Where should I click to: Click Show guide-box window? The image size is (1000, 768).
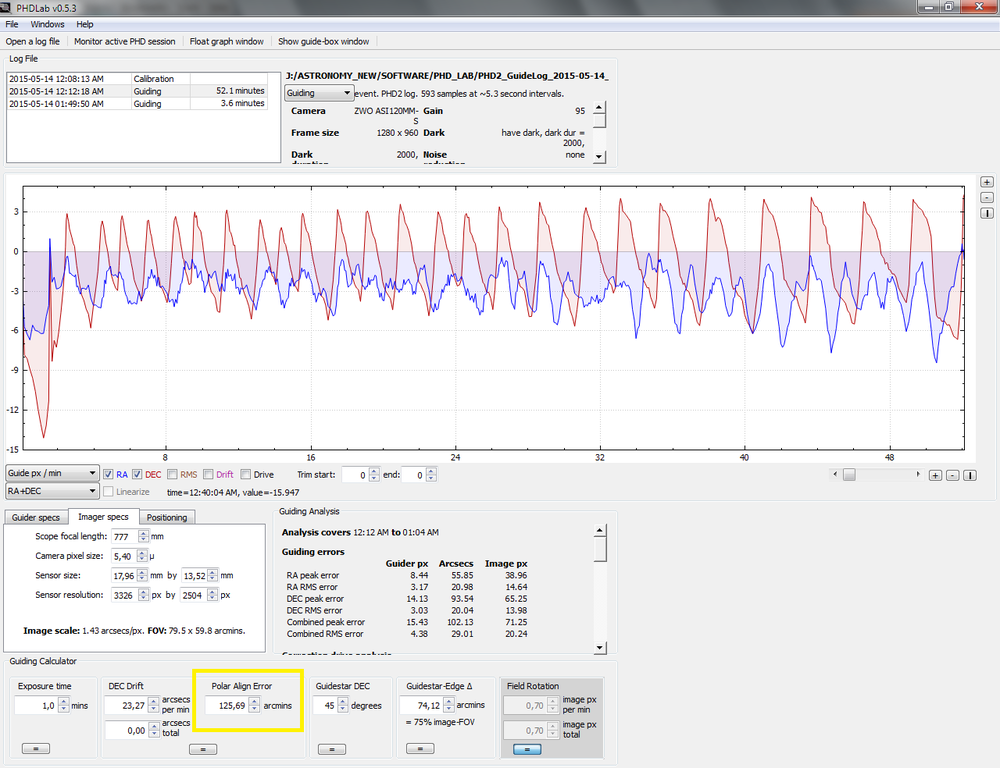323,42
